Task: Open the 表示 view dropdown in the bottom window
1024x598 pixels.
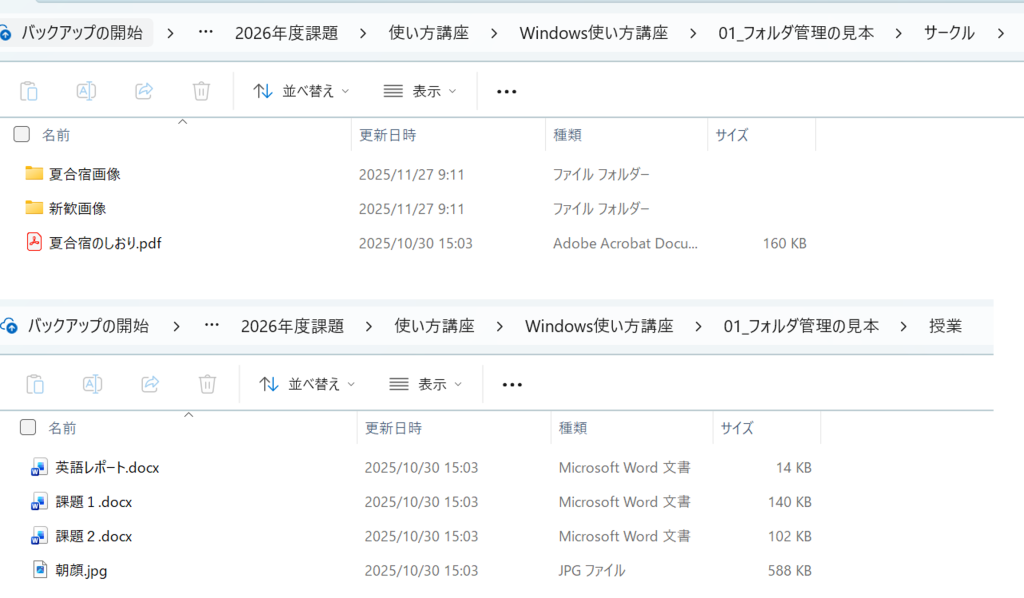Action: pos(426,384)
